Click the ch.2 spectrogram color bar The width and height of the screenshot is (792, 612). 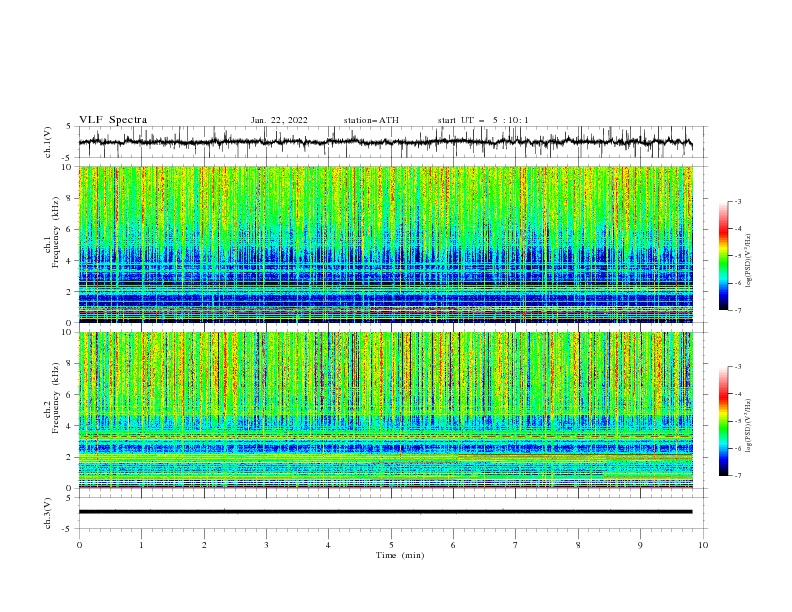point(724,421)
